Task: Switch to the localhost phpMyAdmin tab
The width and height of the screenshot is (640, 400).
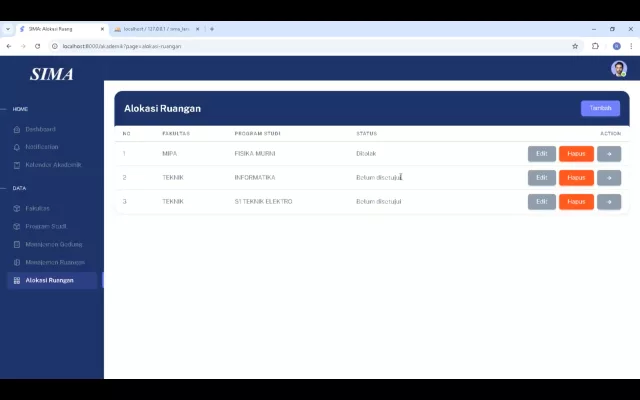Action: (x=156, y=29)
